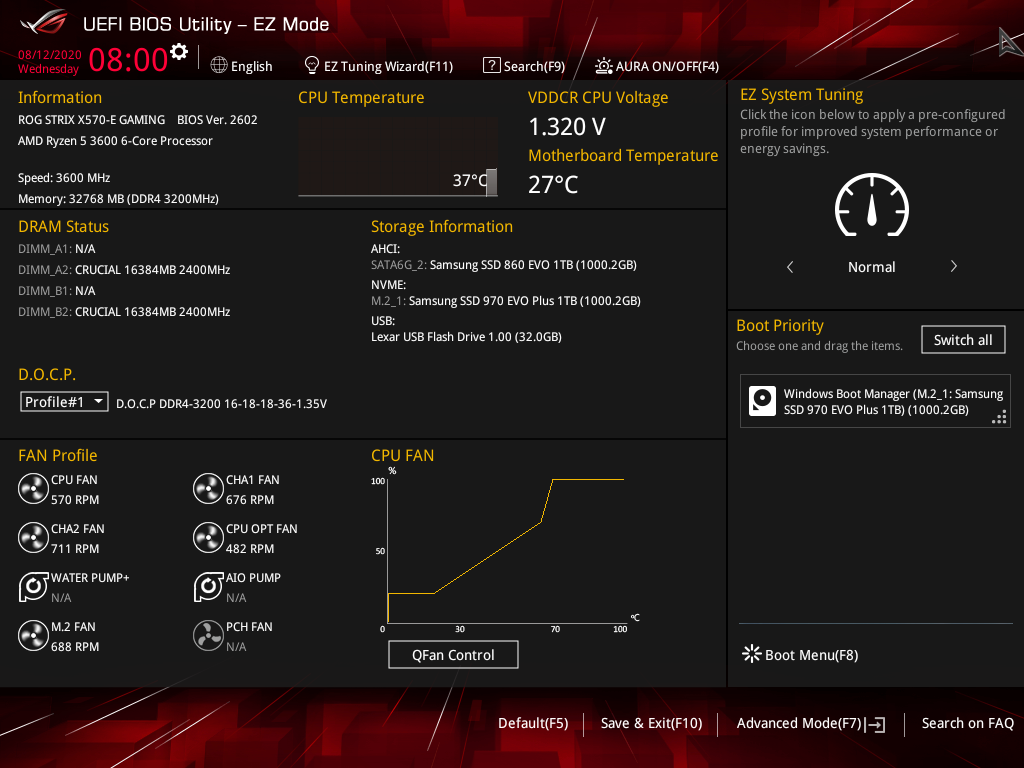Click the Advanced Mode exit arrow icon

click(875, 724)
